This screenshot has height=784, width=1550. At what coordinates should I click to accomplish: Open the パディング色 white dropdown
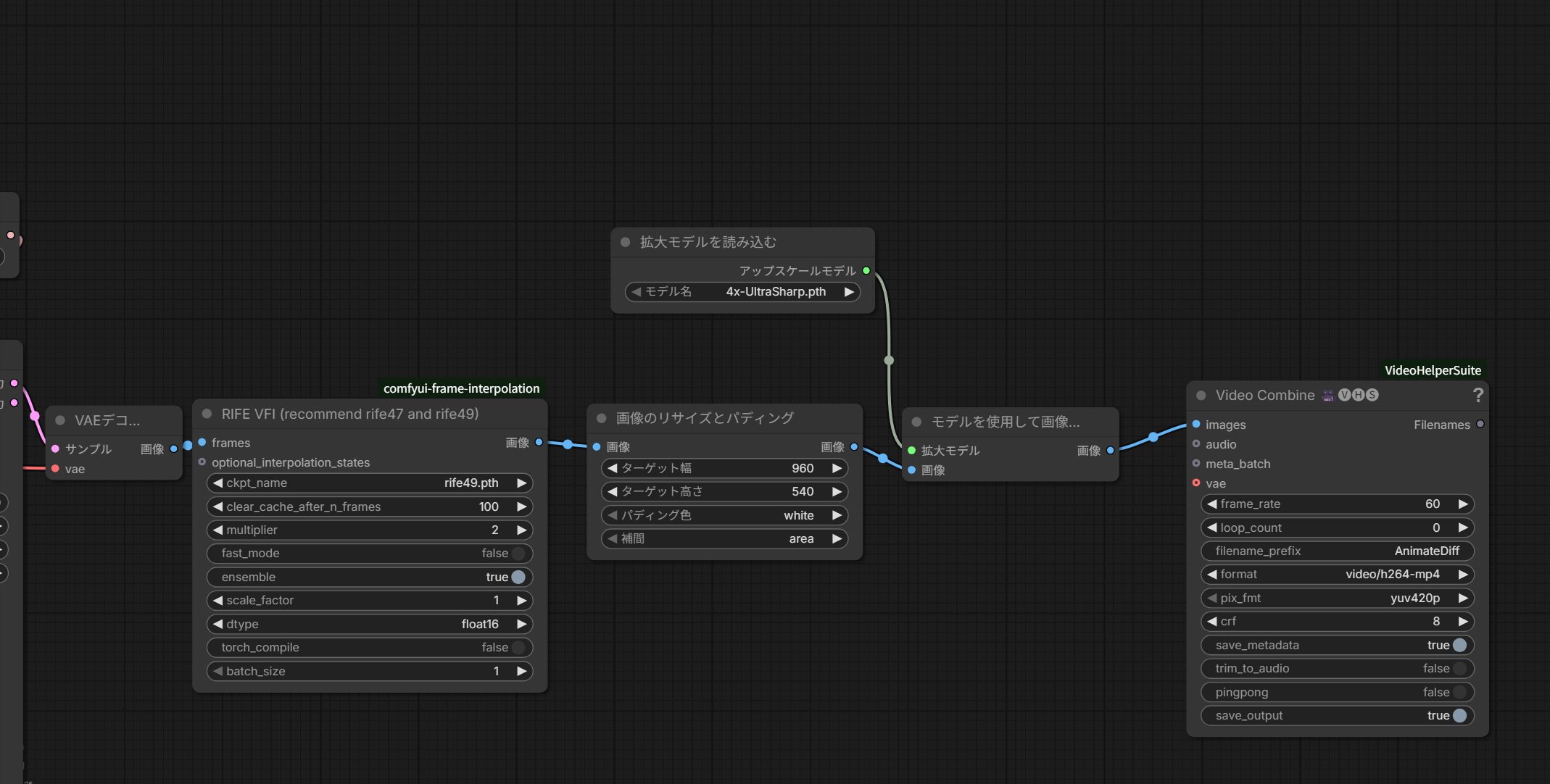[724, 515]
